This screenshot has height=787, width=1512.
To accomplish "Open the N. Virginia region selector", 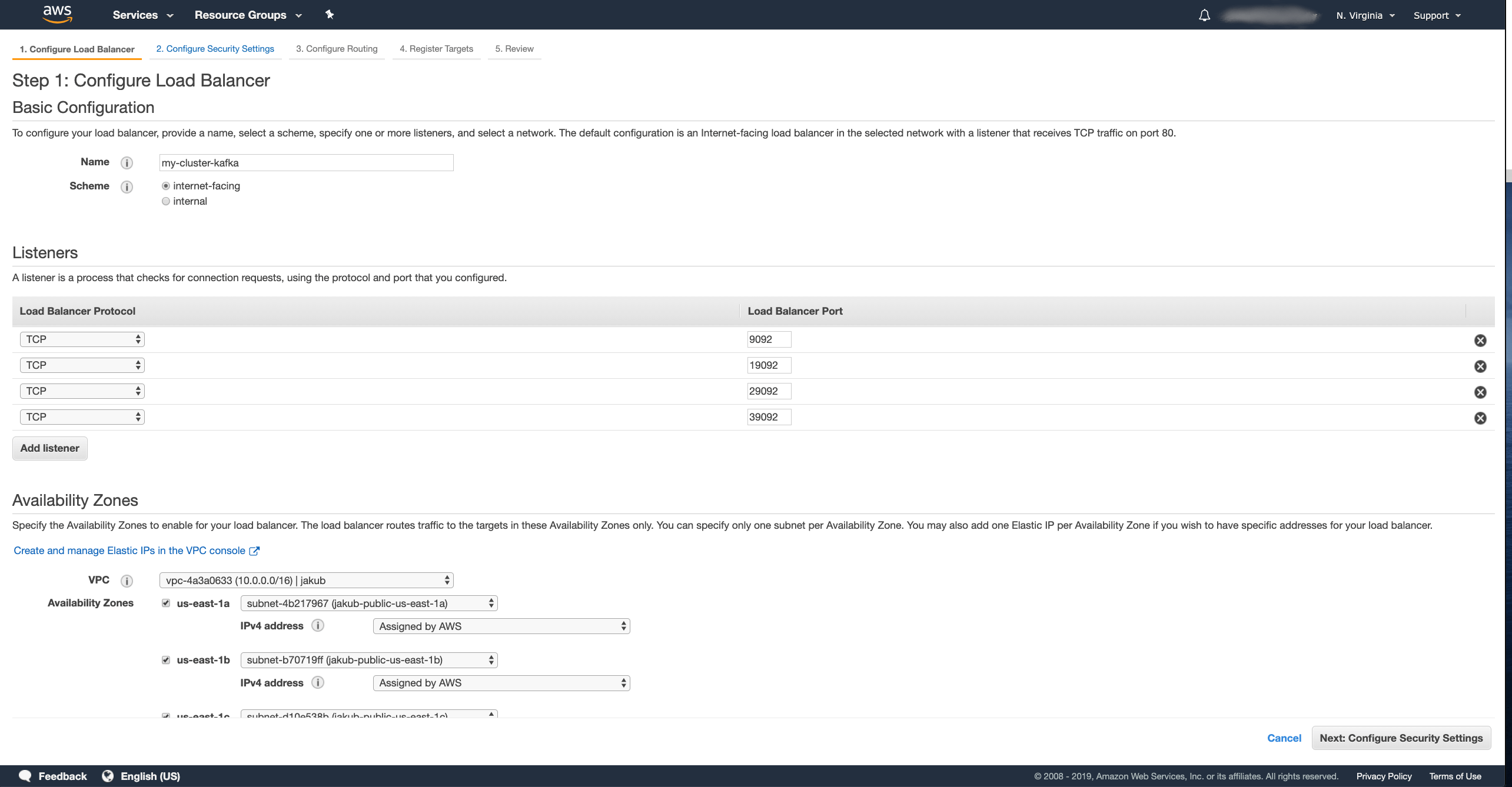I will click(x=1365, y=16).
